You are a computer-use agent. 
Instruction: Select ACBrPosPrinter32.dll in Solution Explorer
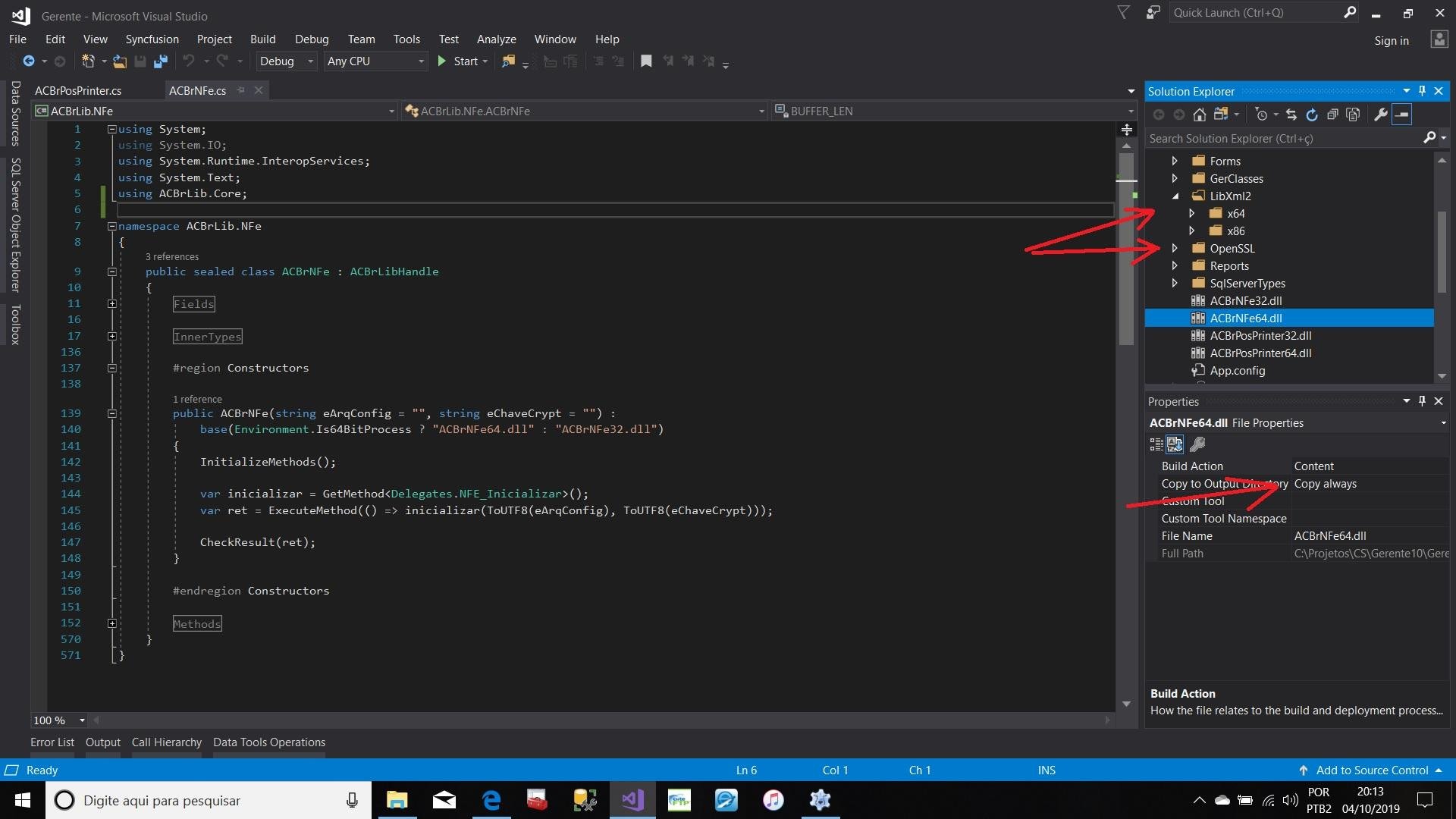[x=1261, y=336]
